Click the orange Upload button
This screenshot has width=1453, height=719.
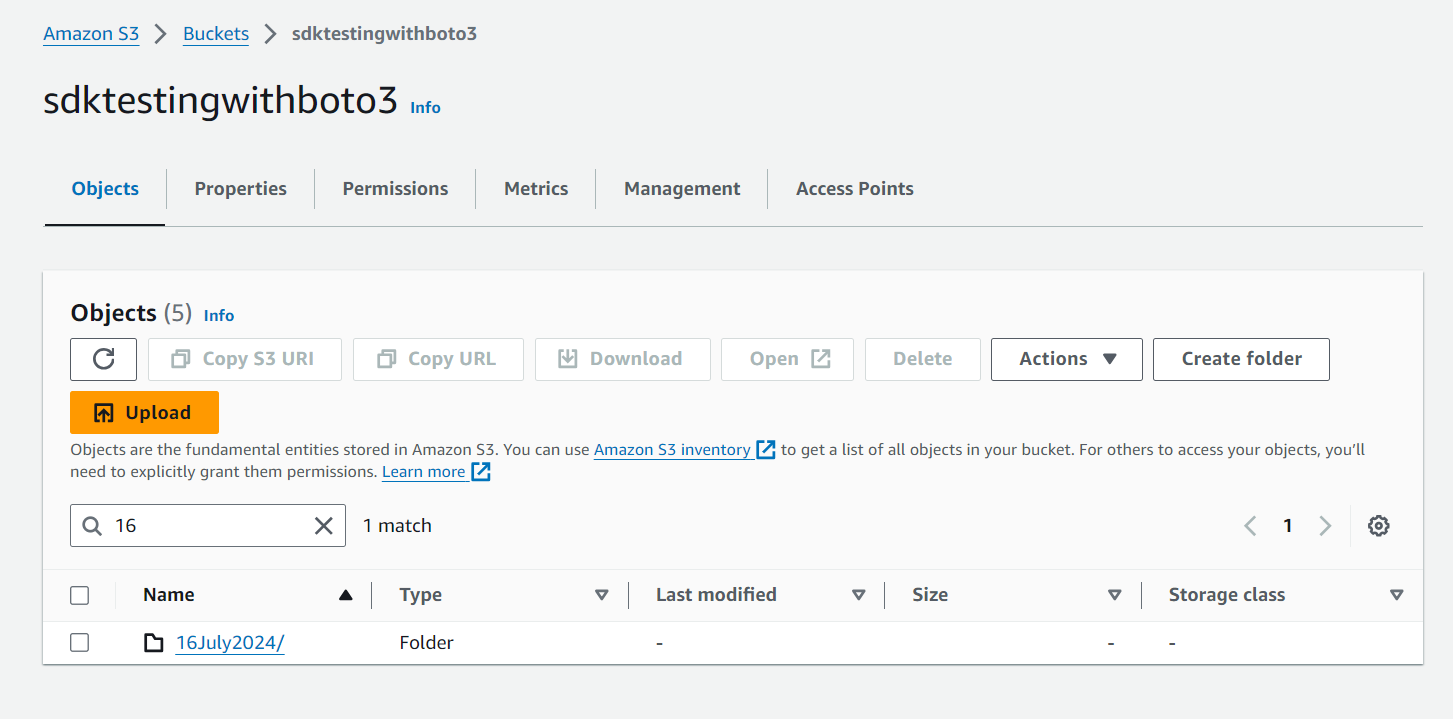(144, 413)
